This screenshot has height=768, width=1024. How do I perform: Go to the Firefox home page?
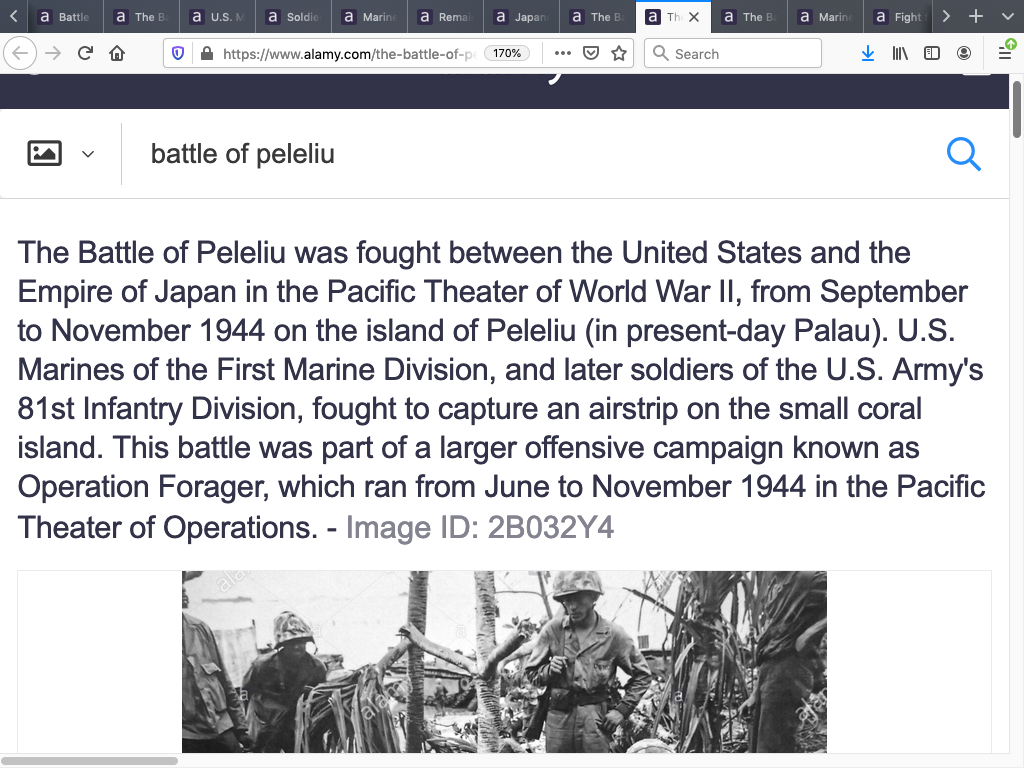click(117, 53)
